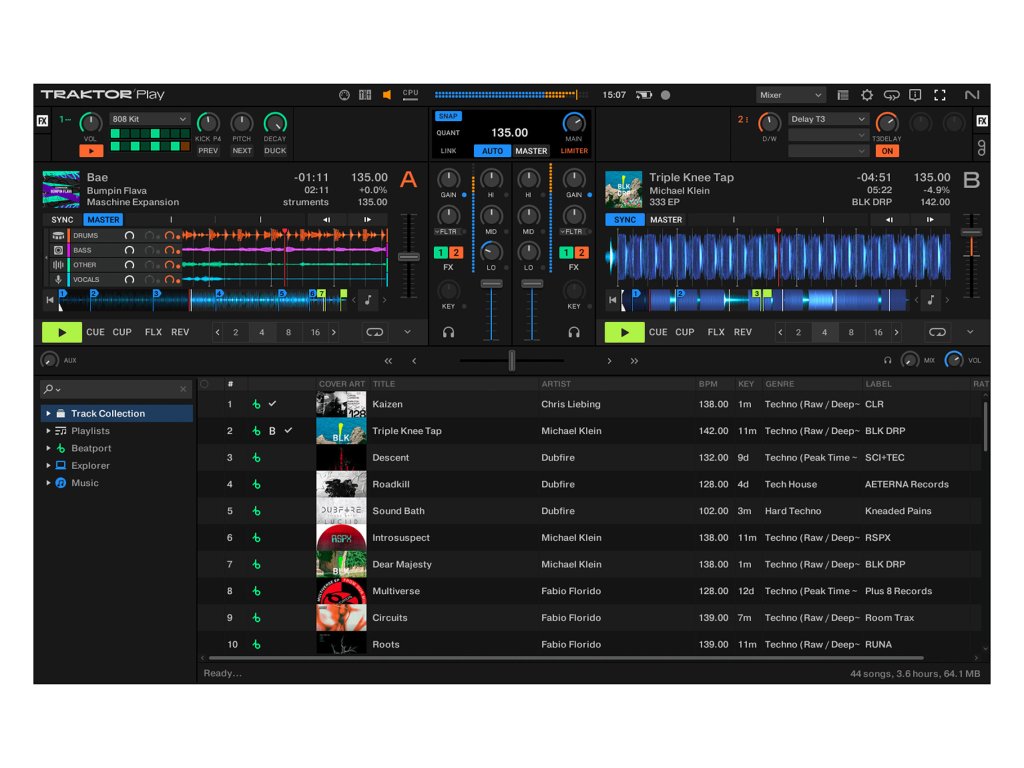
Task: Click headphone cue icon for Deck A
Action: pos(449,332)
